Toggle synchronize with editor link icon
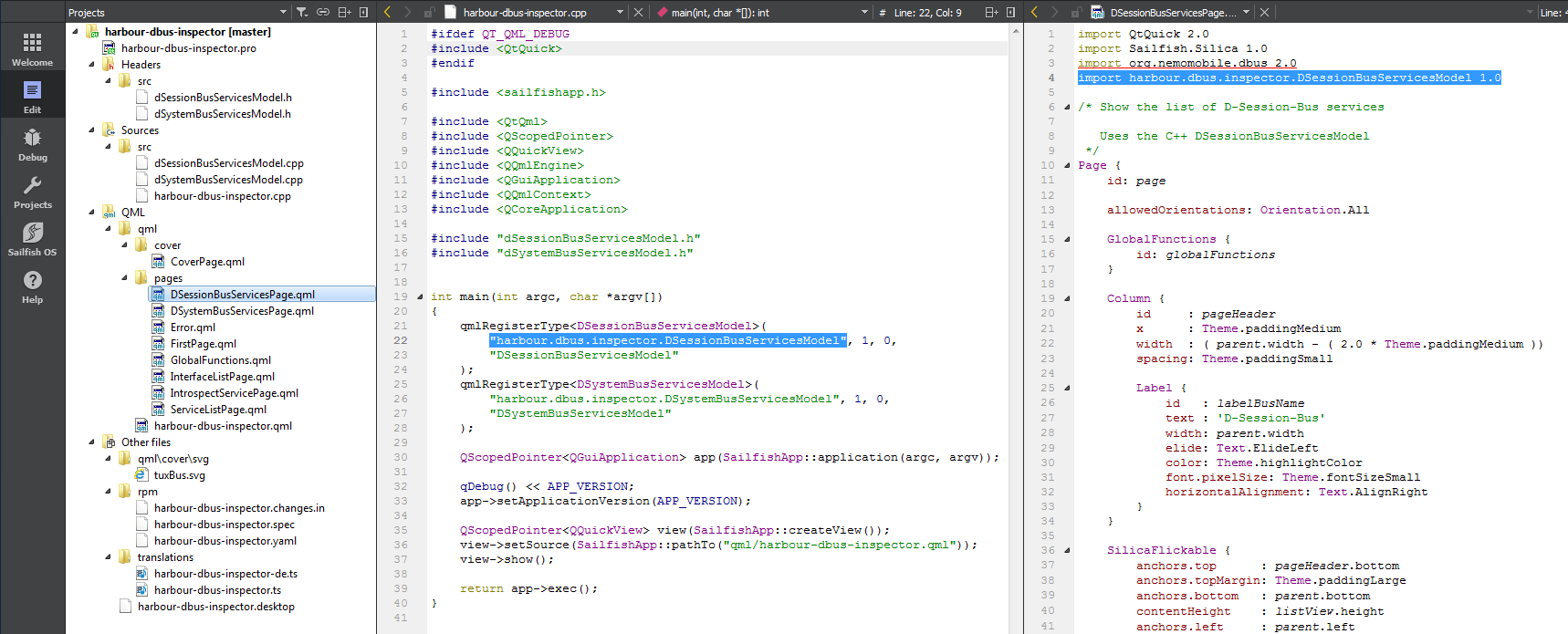The image size is (1568, 634). [323, 12]
